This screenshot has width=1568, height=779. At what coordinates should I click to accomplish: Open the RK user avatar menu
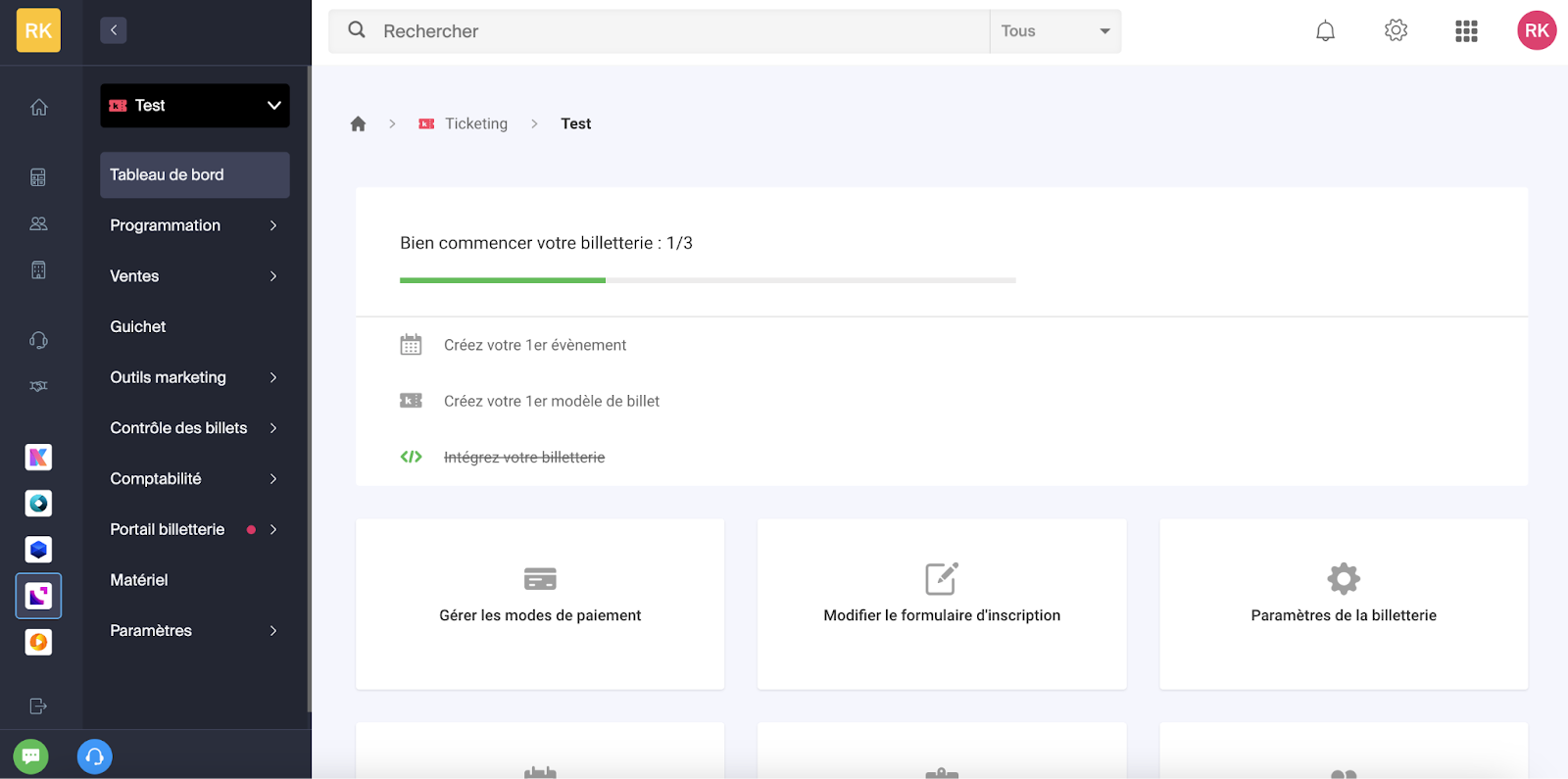click(1536, 31)
